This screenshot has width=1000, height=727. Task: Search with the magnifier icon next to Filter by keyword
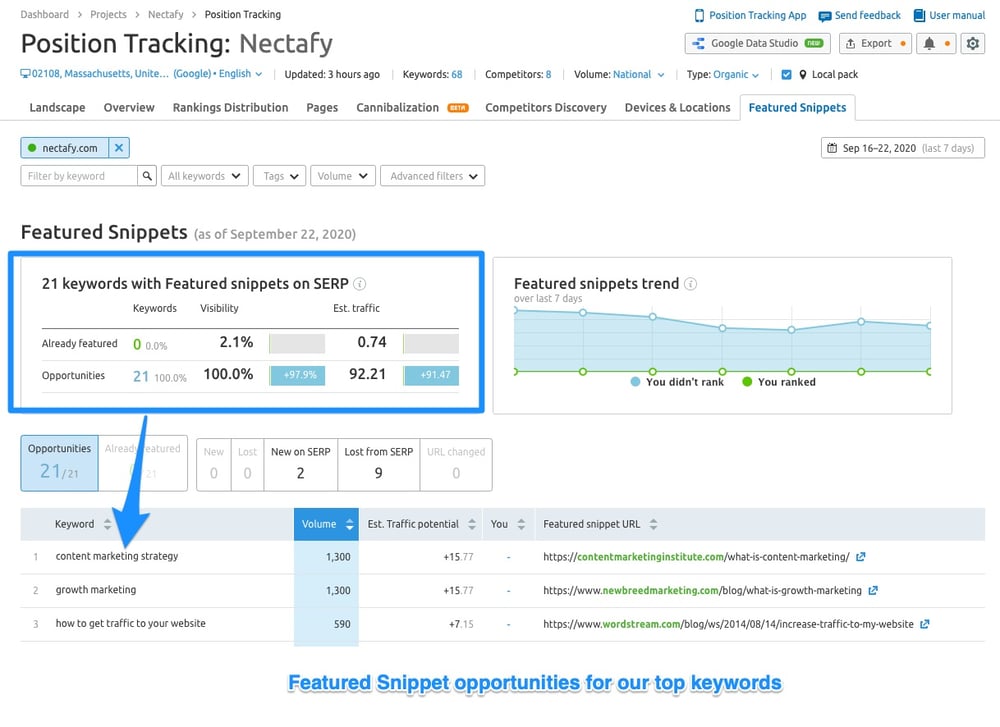pyautogui.click(x=147, y=176)
